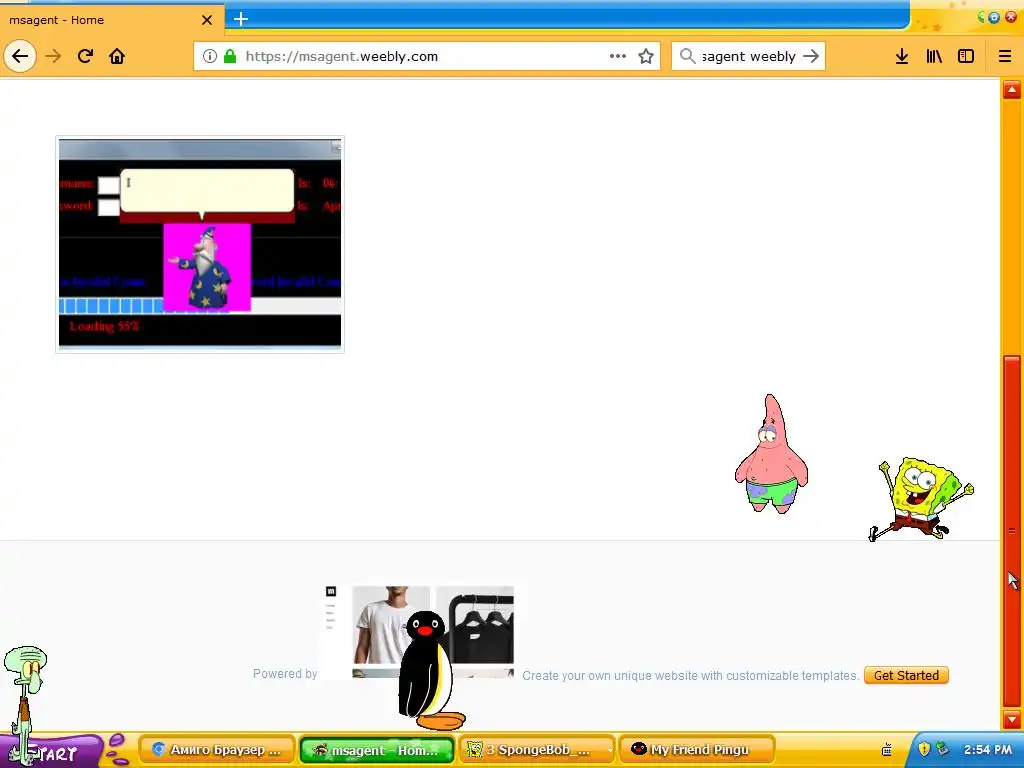
Task: Show site information via the info icon
Action: coord(210,56)
